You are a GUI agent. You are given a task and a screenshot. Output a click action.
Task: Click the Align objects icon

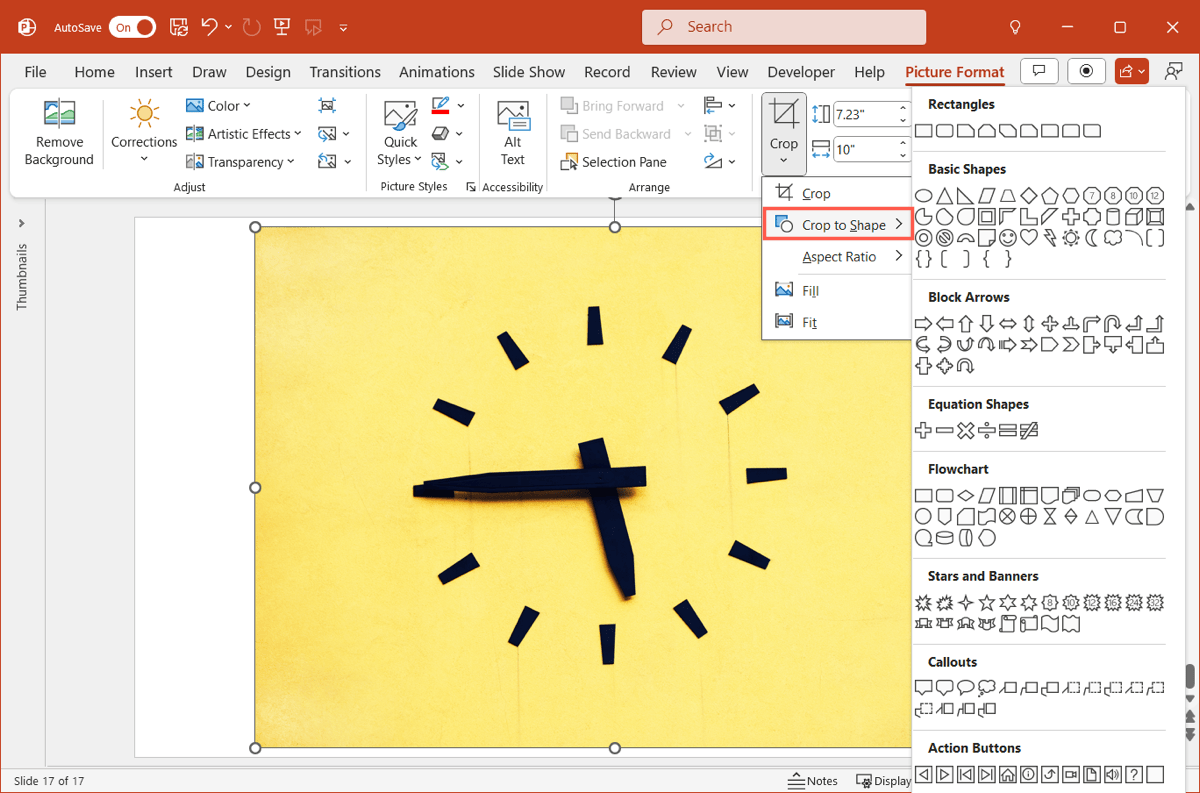pos(713,105)
